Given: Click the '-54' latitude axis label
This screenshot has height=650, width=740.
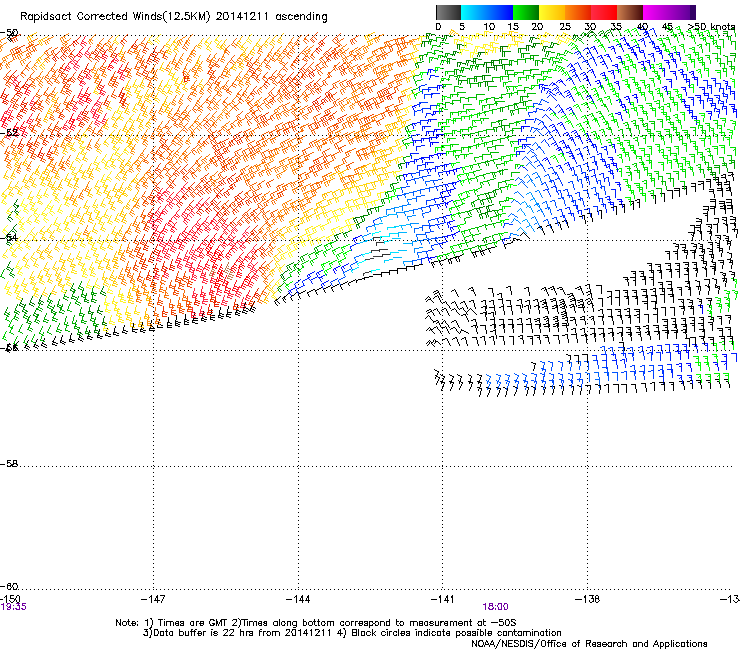Looking at the screenshot, I should coord(9,237).
